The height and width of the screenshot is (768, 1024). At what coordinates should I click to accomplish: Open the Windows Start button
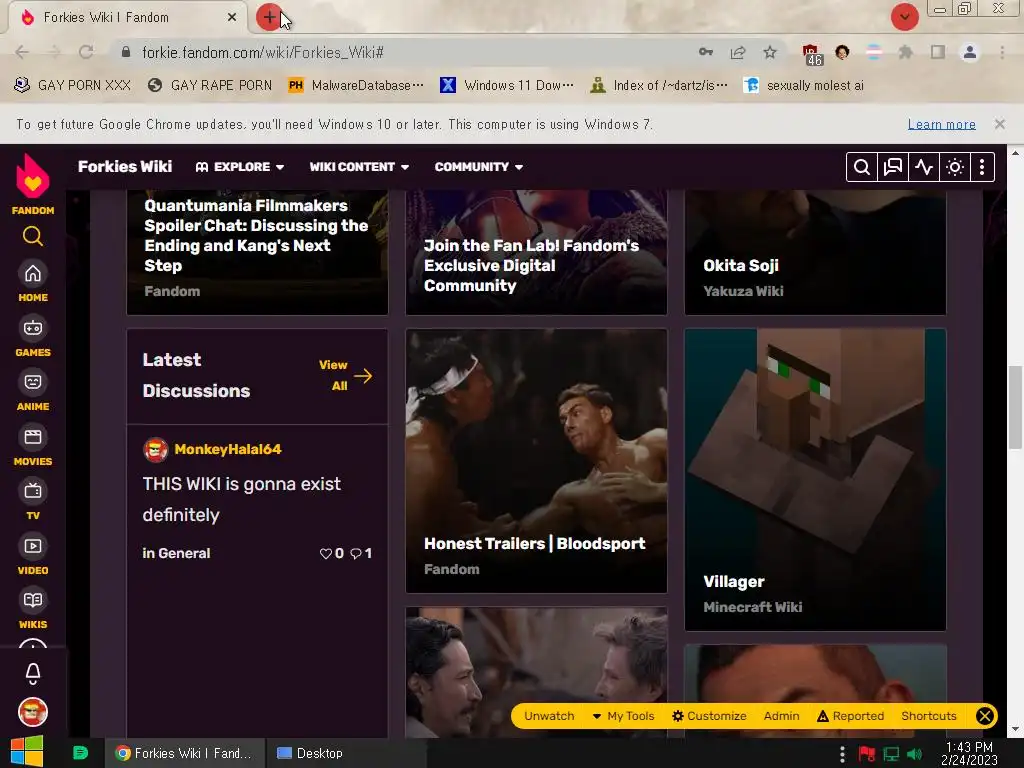pyautogui.click(x=27, y=752)
